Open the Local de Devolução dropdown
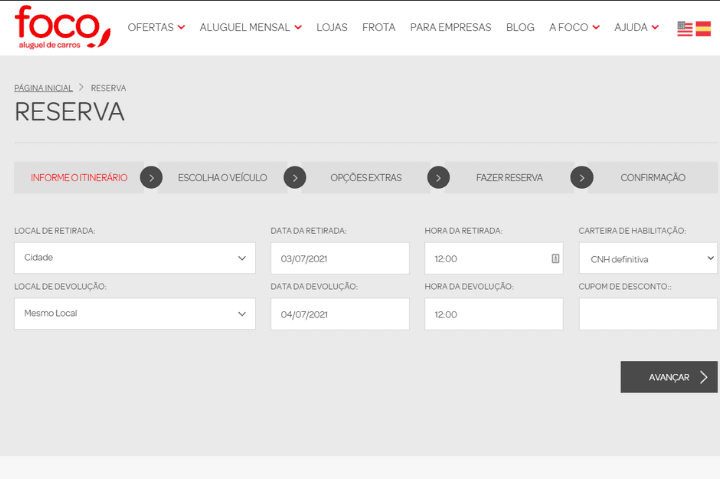720x479 pixels. tap(135, 314)
